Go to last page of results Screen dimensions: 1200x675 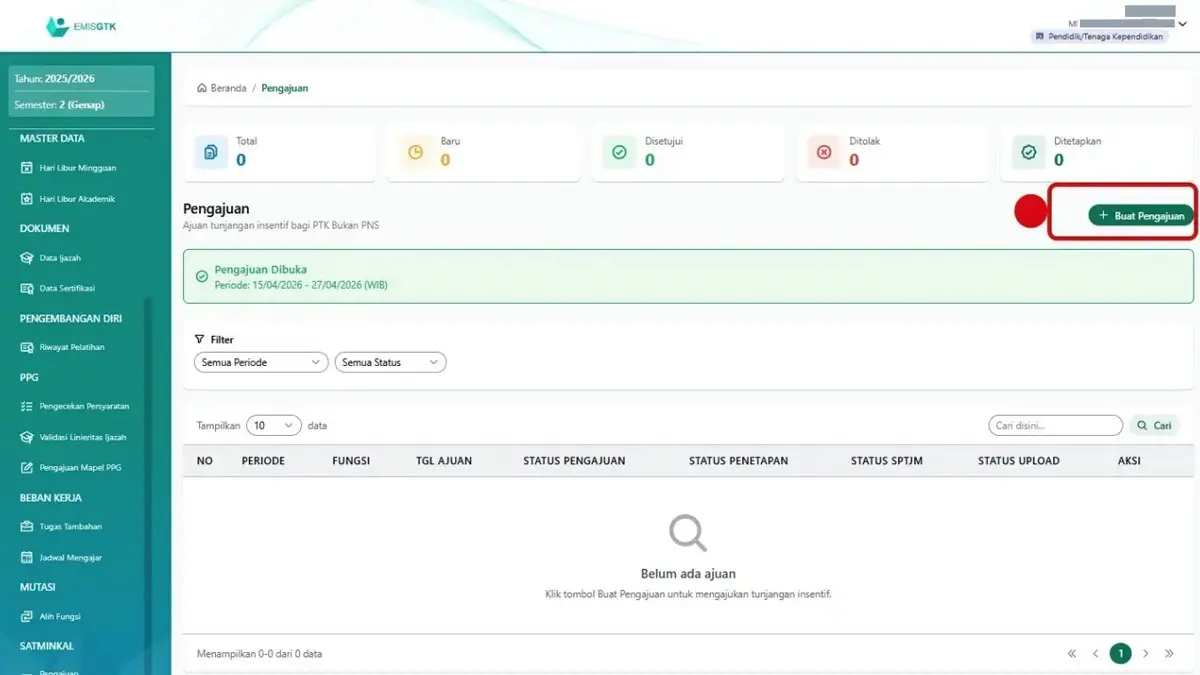pyautogui.click(x=1170, y=654)
